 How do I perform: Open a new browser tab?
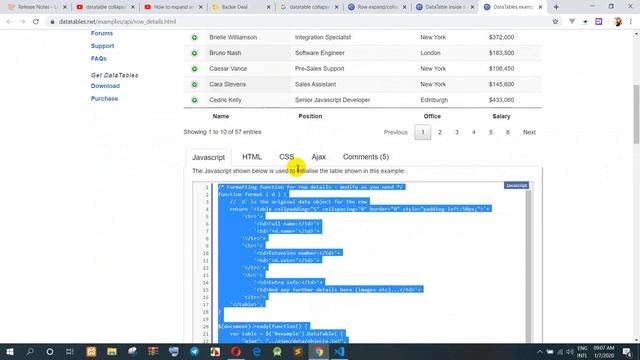click(556, 7)
